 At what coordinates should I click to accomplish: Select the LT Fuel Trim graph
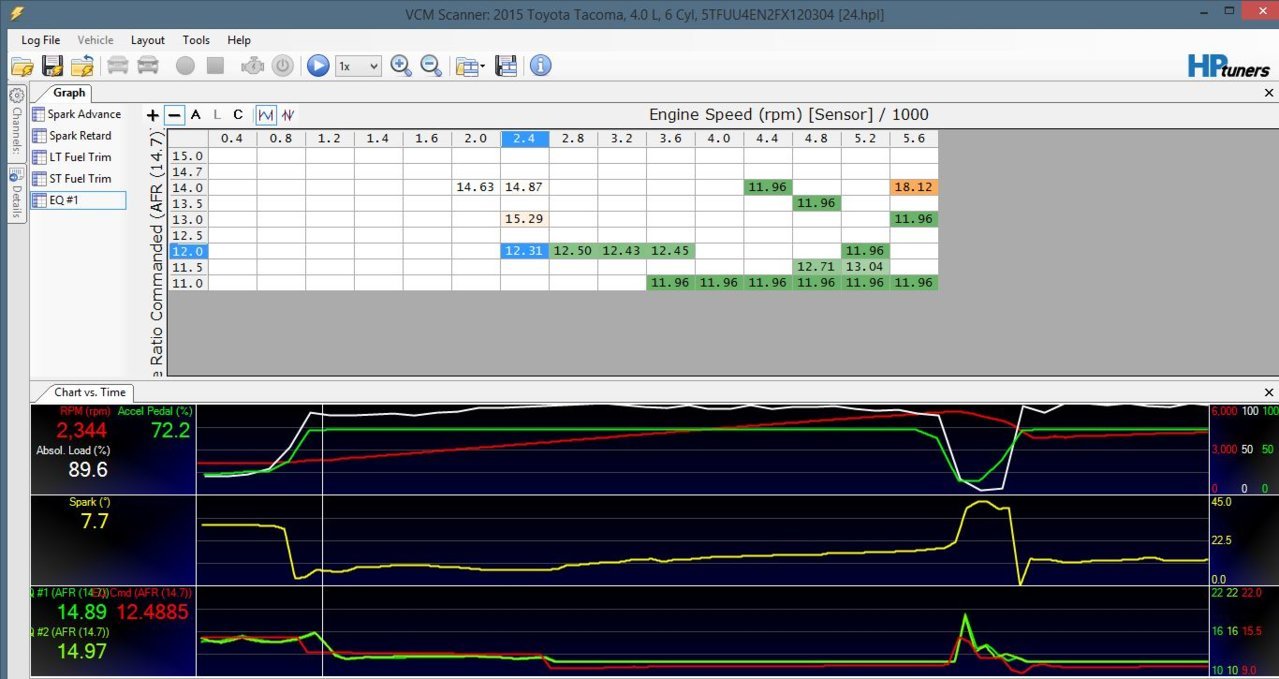[x=78, y=157]
